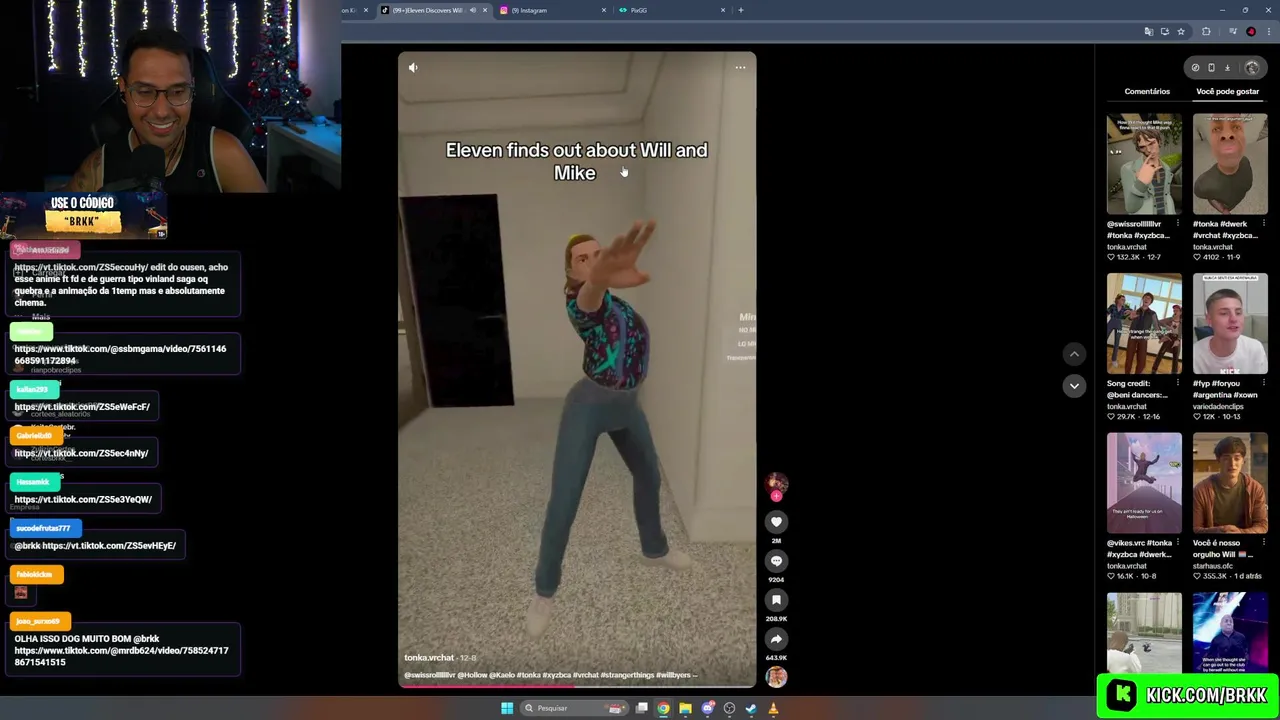Open options for Você é nosso orgulho video
This screenshot has width=1280, height=720.
click(x=1263, y=543)
